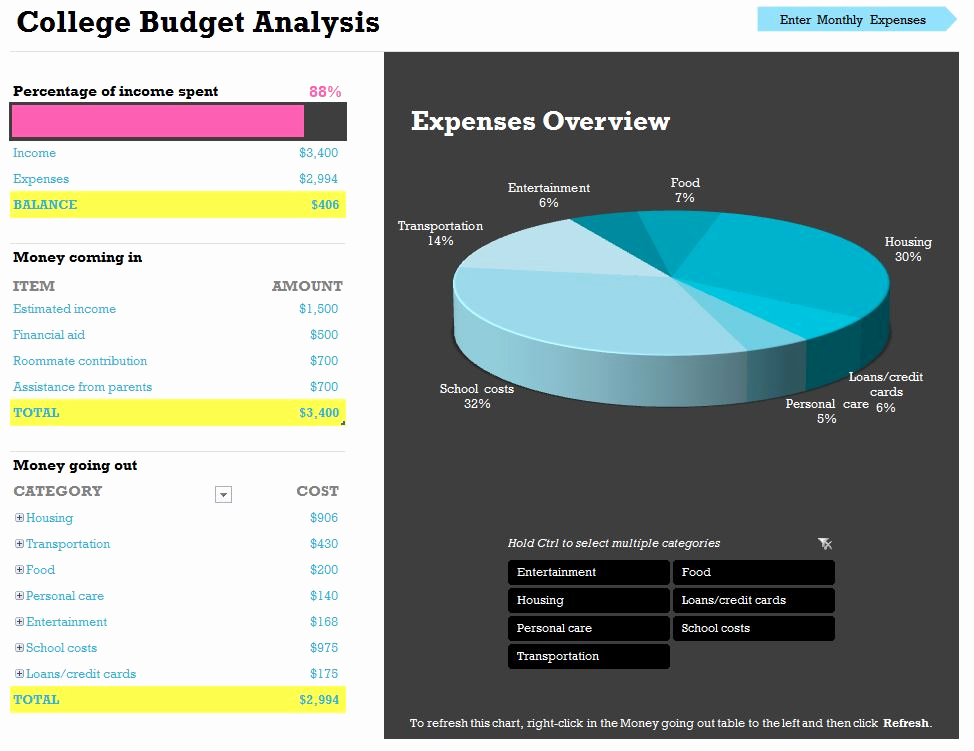Image resolution: width=974 pixels, height=751 pixels.
Task: Click the Money going out heading
Action: 75,465
